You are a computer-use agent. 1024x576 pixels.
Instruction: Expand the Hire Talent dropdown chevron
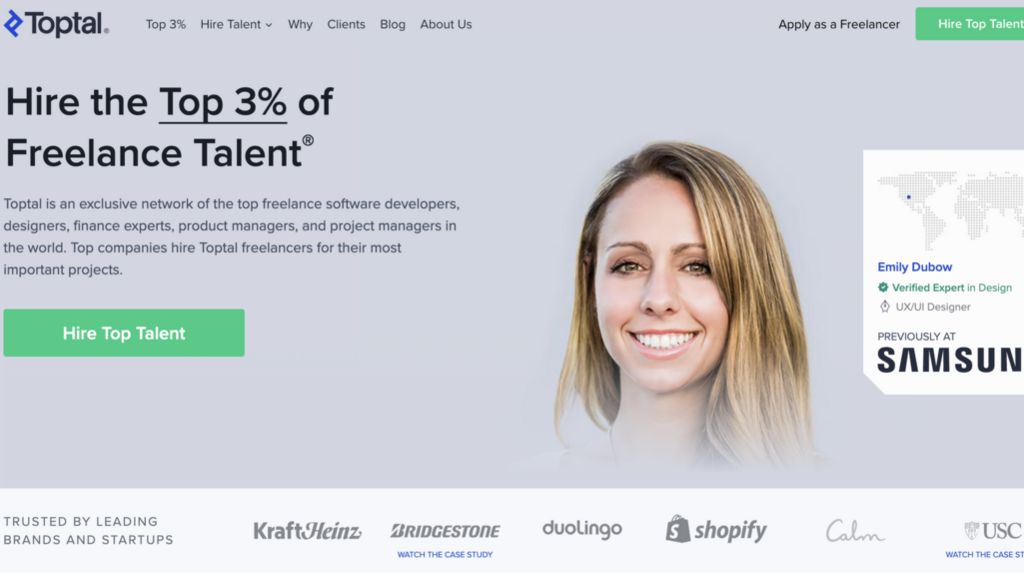268,25
